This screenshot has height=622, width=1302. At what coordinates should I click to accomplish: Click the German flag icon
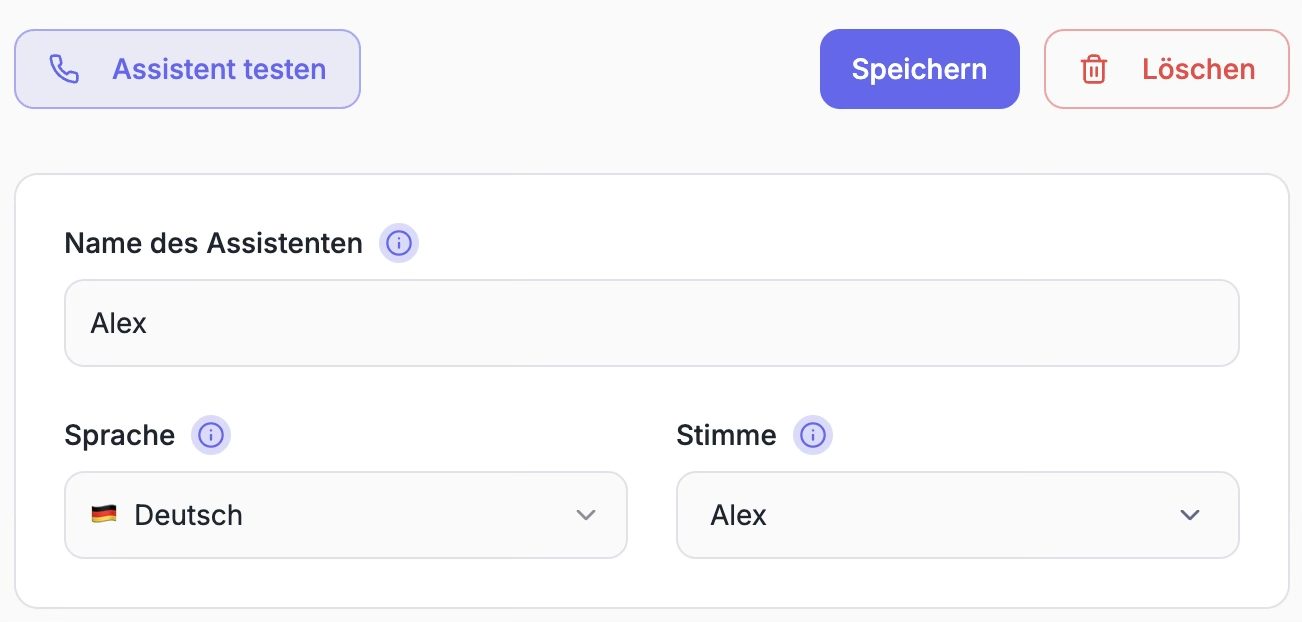(x=104, y=515)
